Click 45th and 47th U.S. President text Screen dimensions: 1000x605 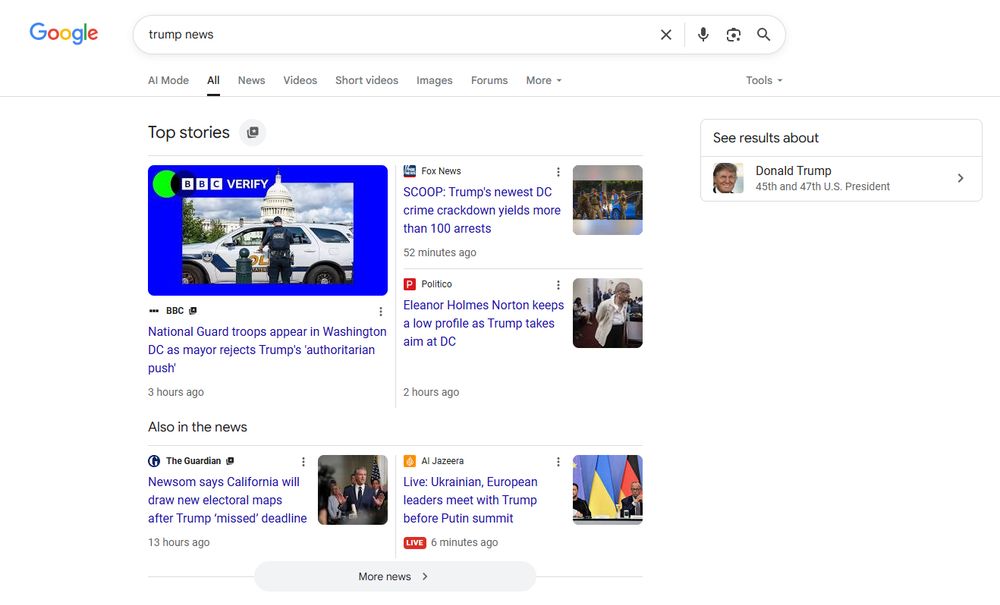(823, 187)
